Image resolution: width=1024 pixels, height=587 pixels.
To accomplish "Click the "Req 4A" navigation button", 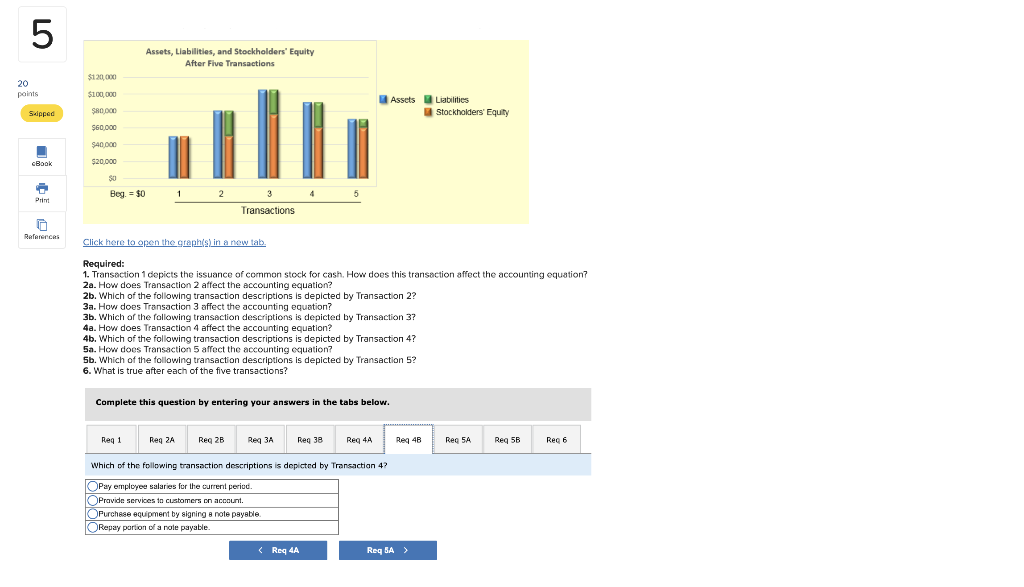I will tap(278, 549).
